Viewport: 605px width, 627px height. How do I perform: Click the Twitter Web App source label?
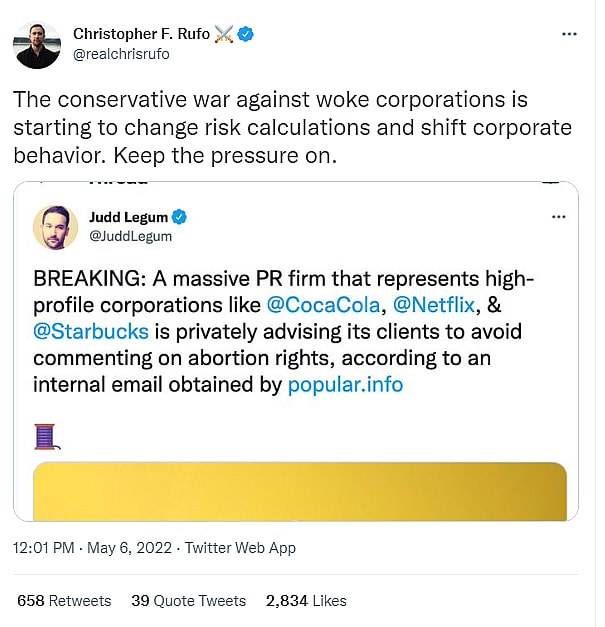click(240, 548)
